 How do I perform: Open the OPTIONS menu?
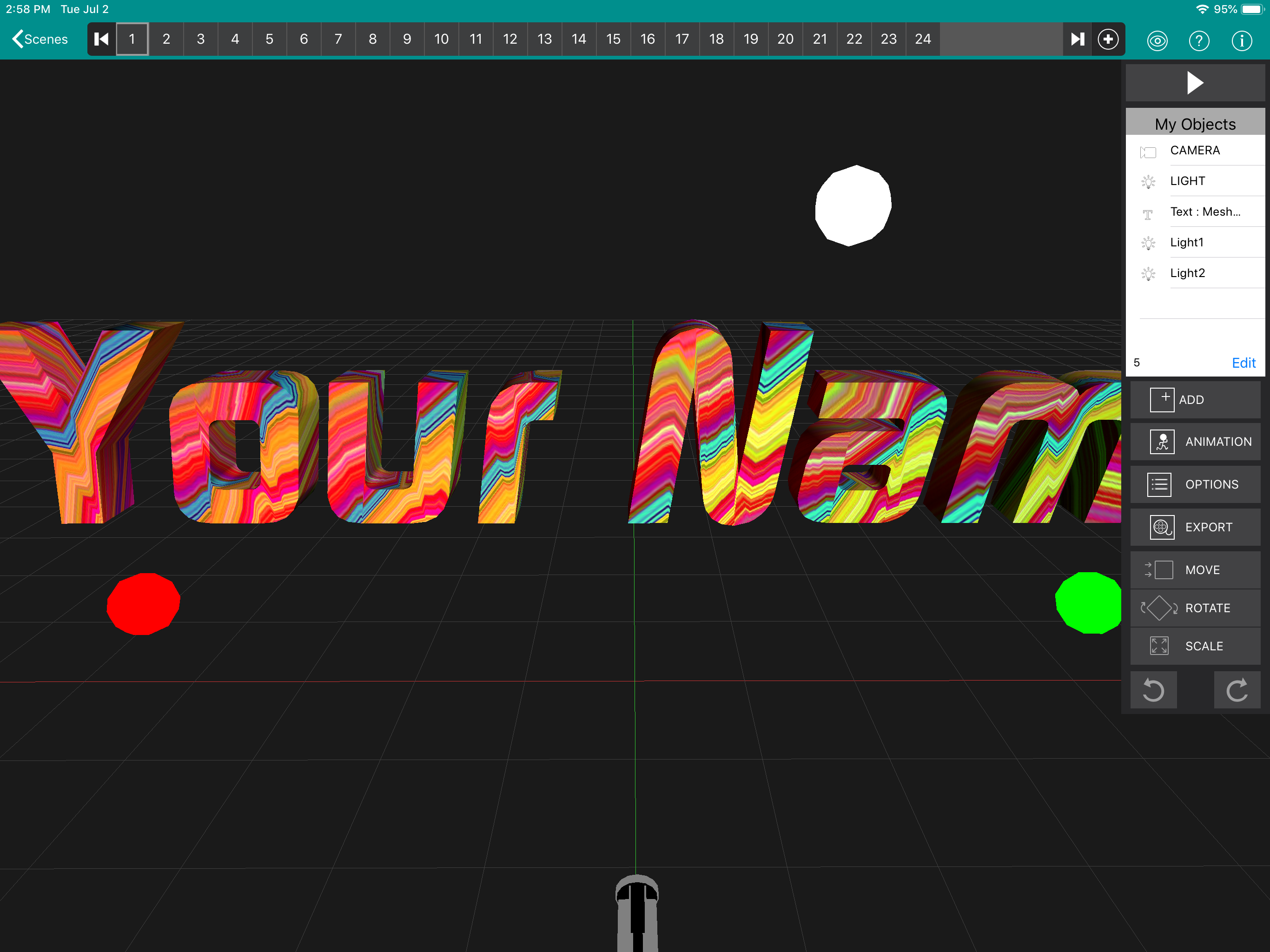click(1195, 485)
